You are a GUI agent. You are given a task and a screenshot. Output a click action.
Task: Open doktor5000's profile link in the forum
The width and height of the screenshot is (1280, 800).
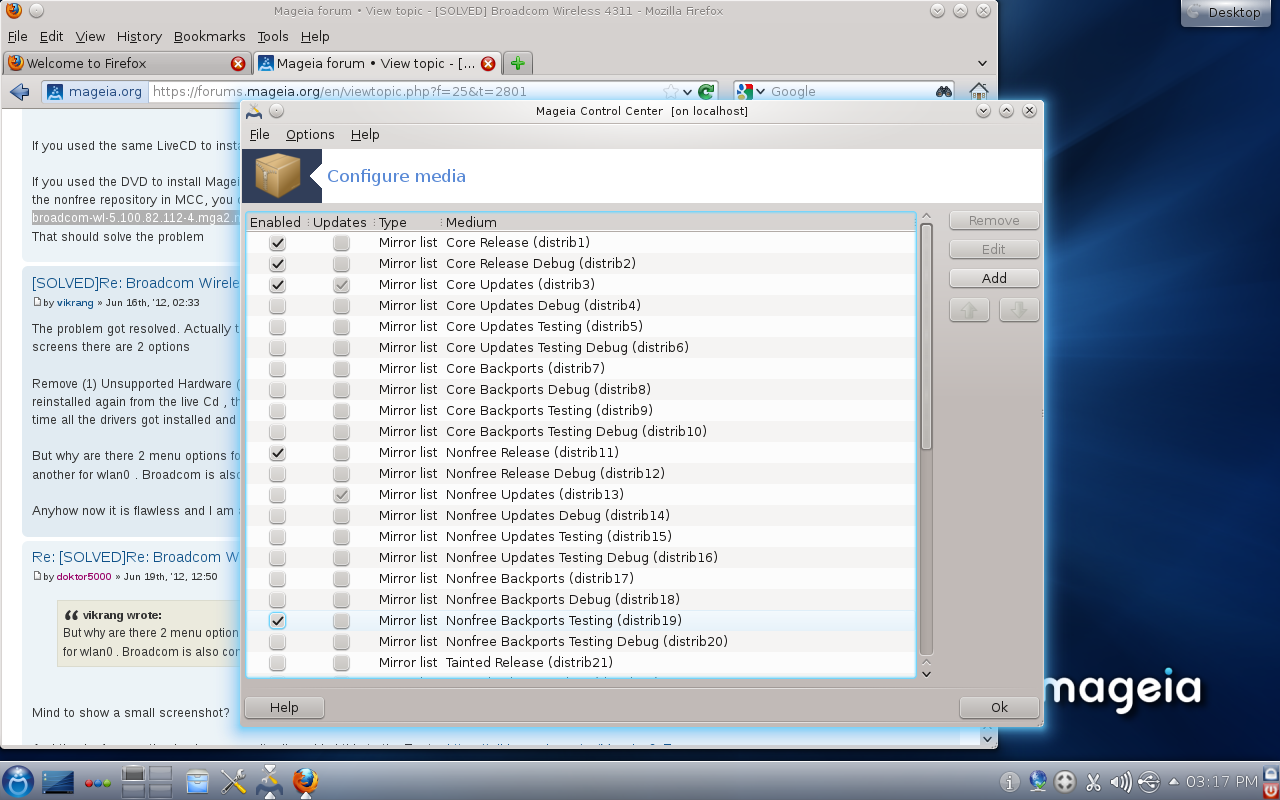click(84, 577)
